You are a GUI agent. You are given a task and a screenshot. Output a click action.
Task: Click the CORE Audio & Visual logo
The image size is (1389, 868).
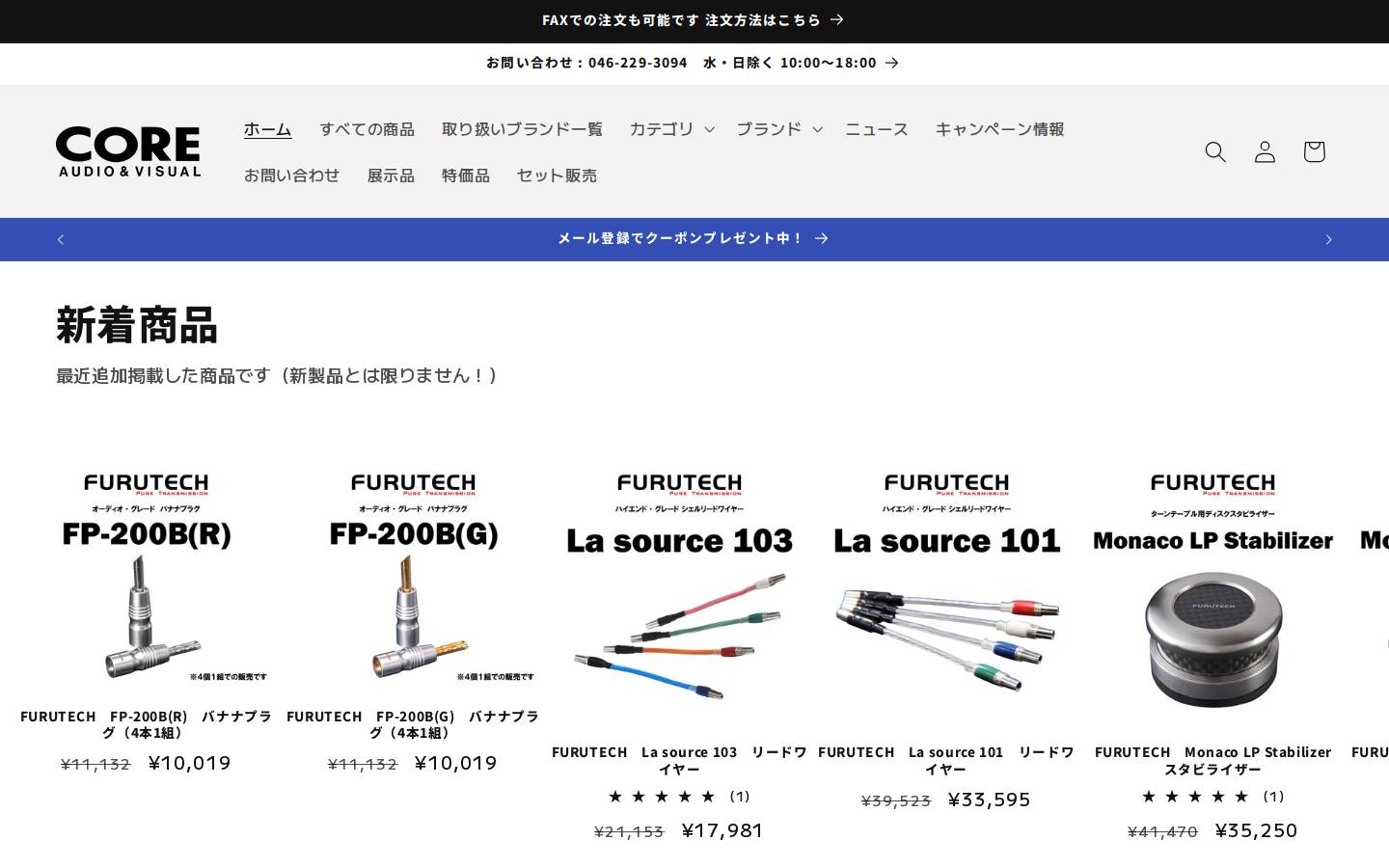coord(128,151)
